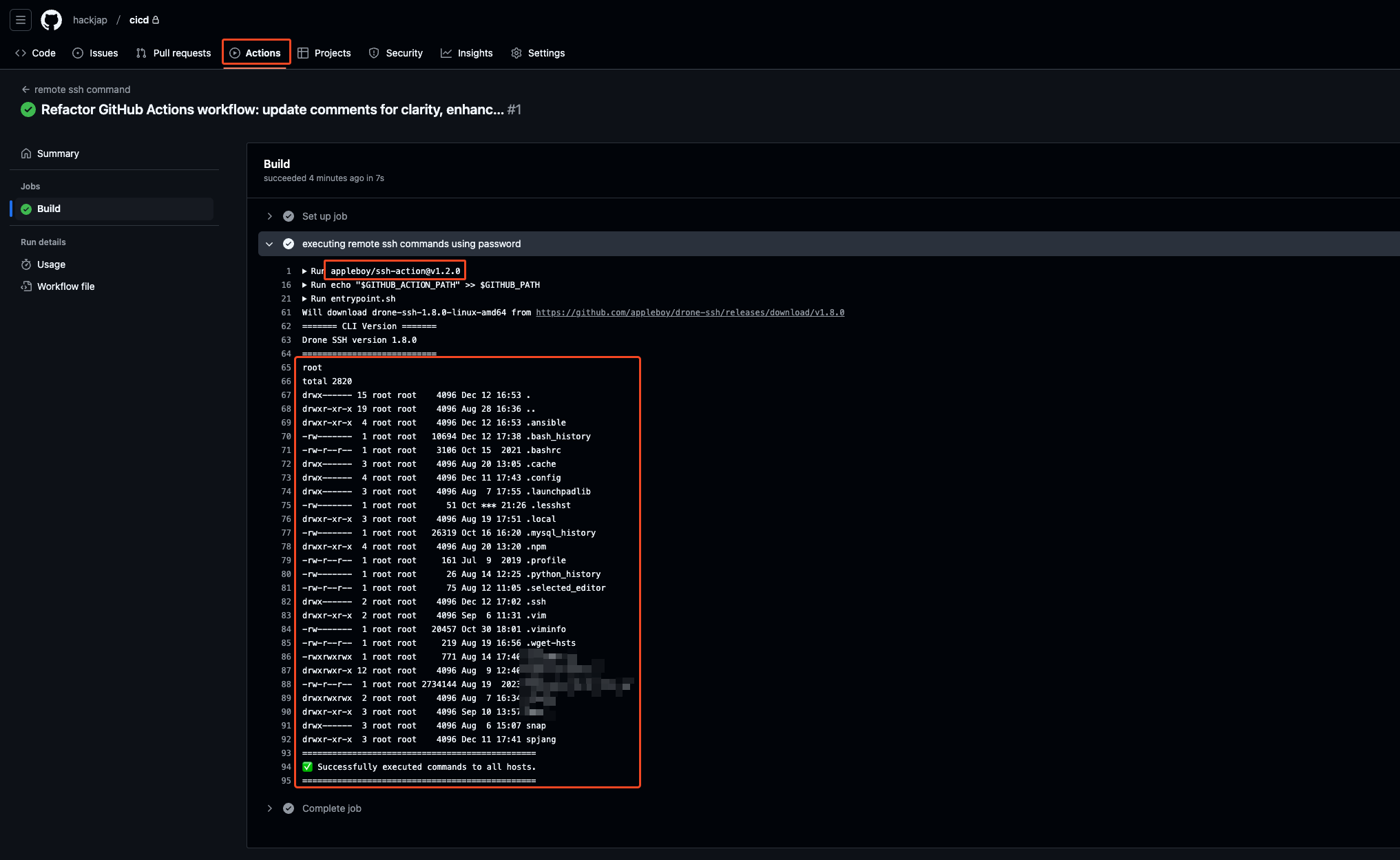The height and width of the screenshot is (860, 1400).
Task: Go to the hackjap owner profile link
Action: tap(90, 20)
